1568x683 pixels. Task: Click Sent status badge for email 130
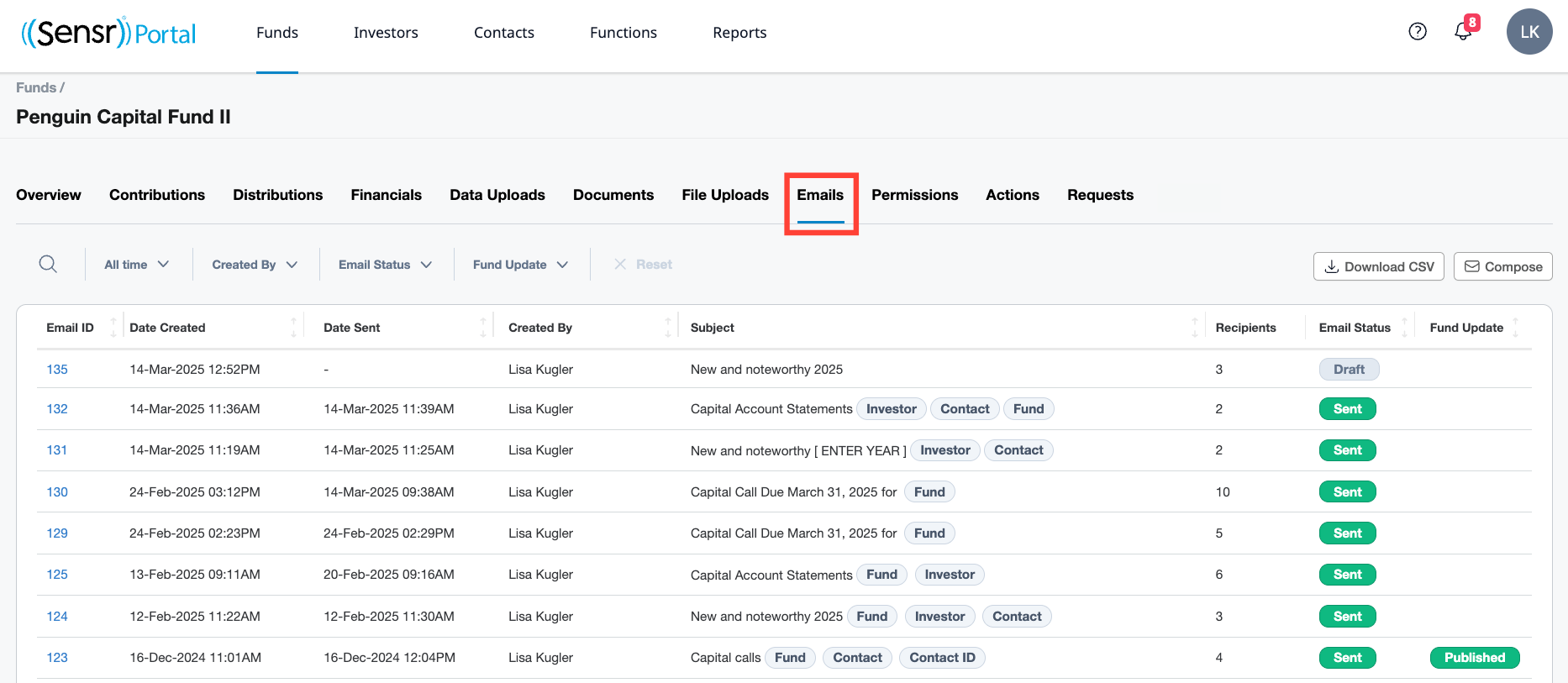pyautogui.click(x=1347, y=492)
